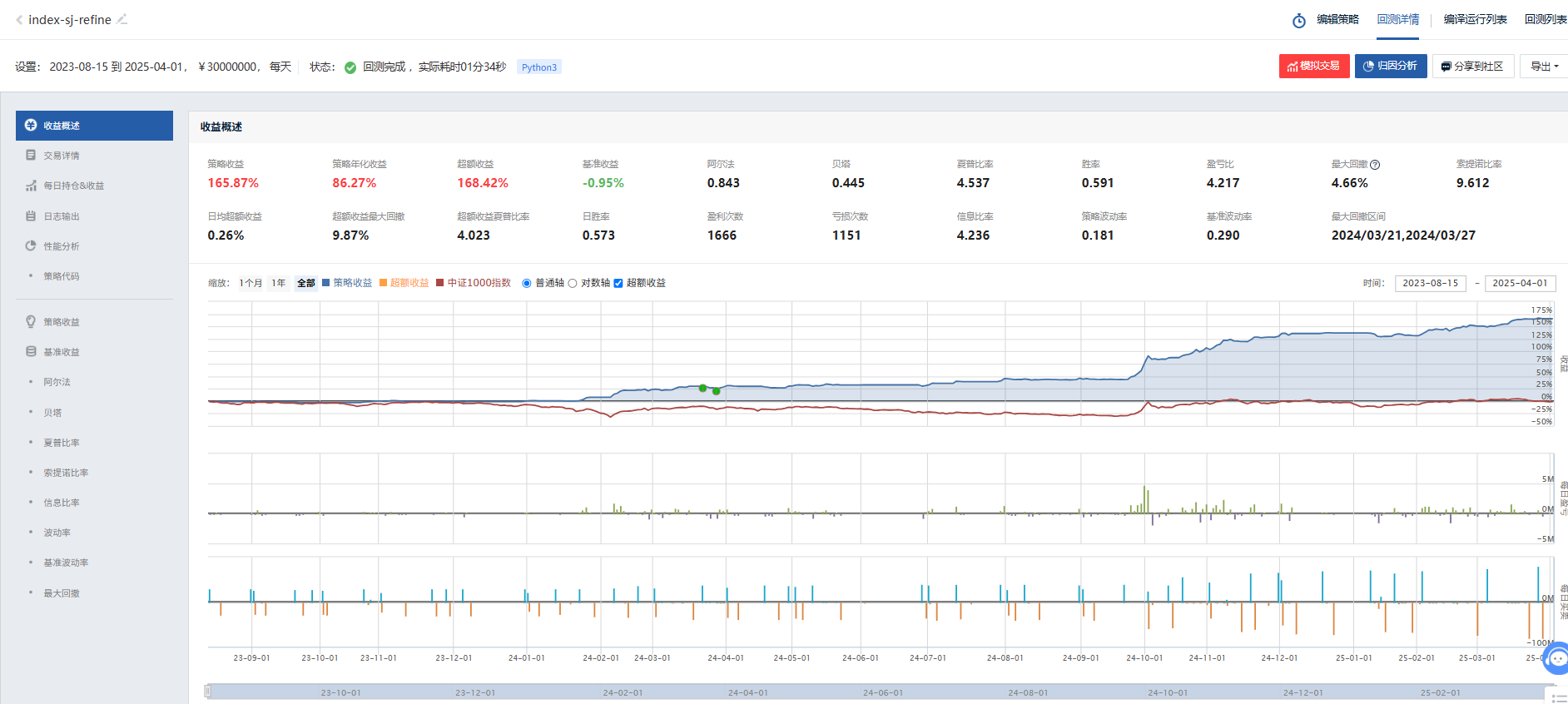Open the start date picker 2023-08-15
The width and height of the screenshot is (1568, 704).
pos(1430,284)
